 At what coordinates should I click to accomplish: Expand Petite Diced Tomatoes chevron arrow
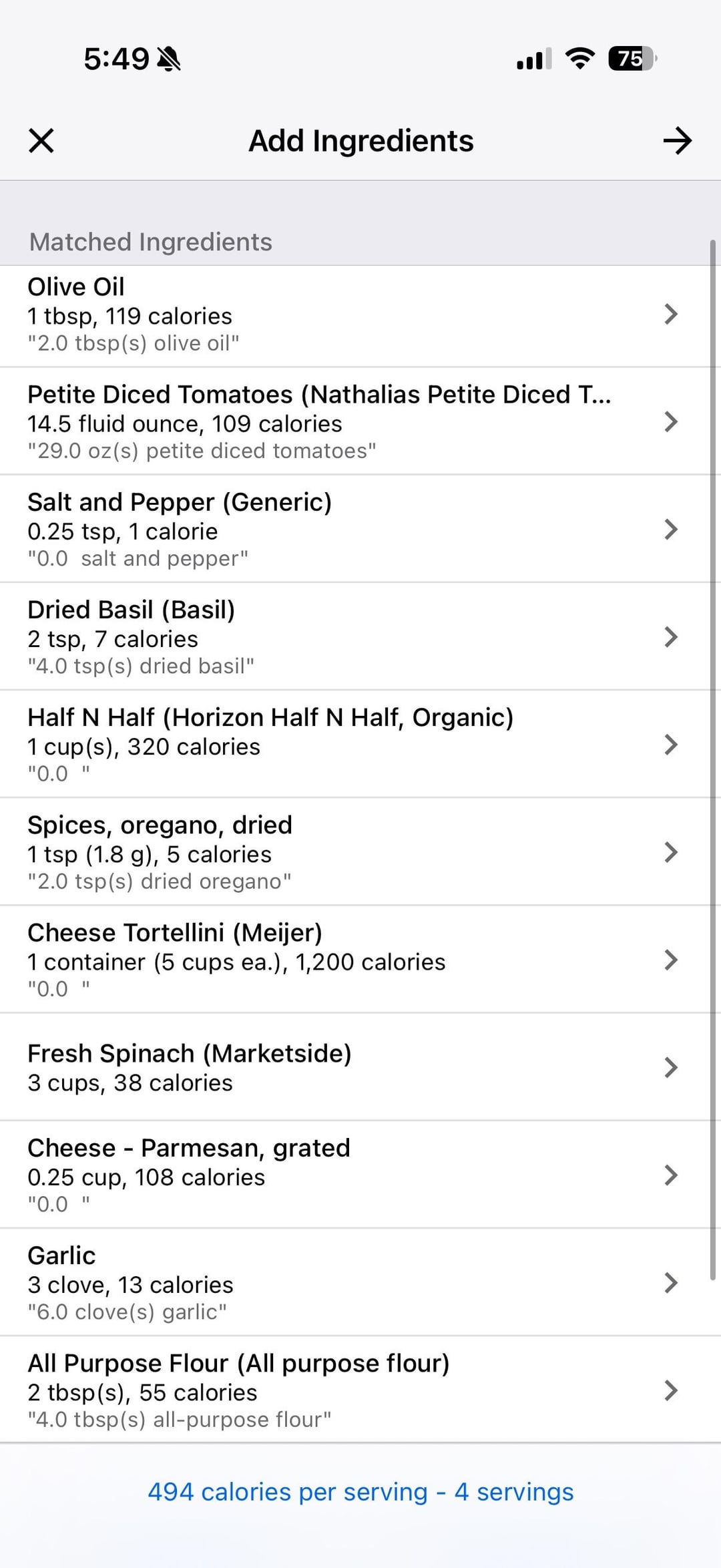point(671,421)
